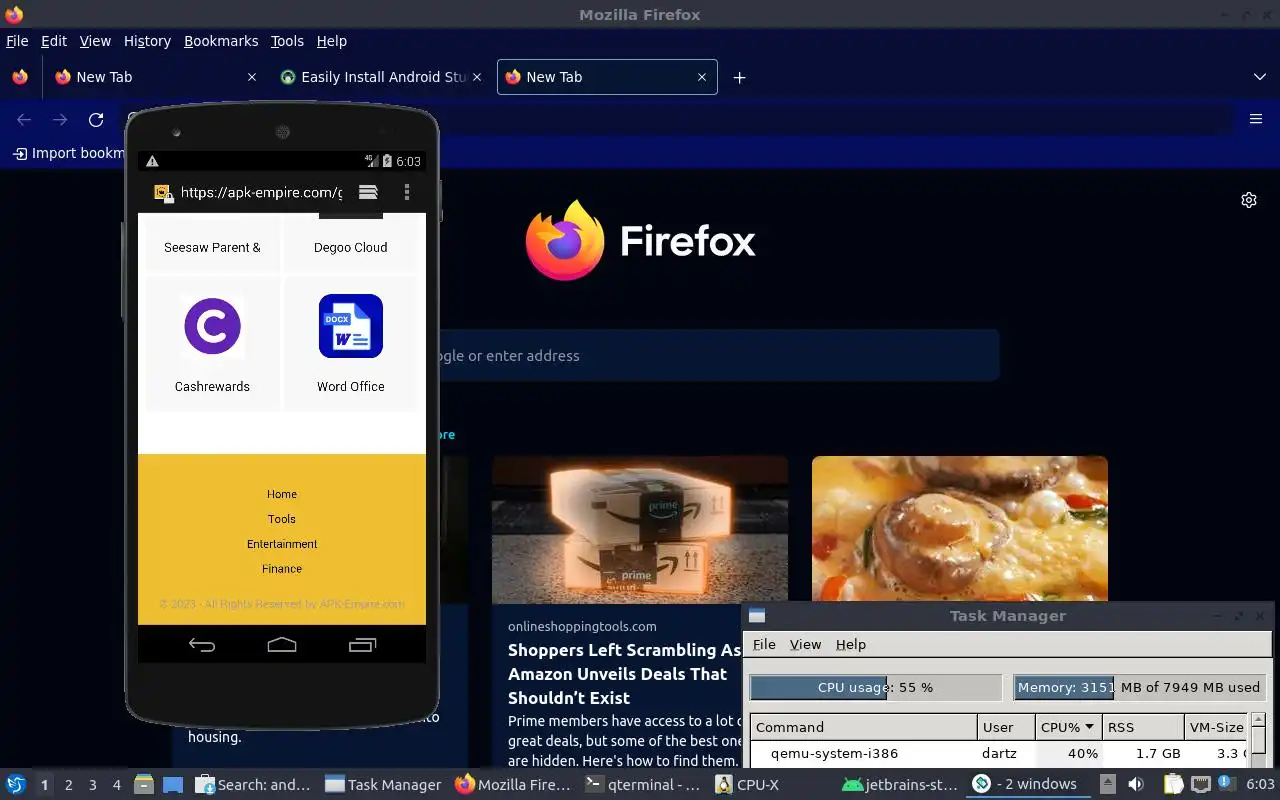Open the LXQt start menu icon
This screenshot has width=1280, height=800.
(x=15, y=784)
